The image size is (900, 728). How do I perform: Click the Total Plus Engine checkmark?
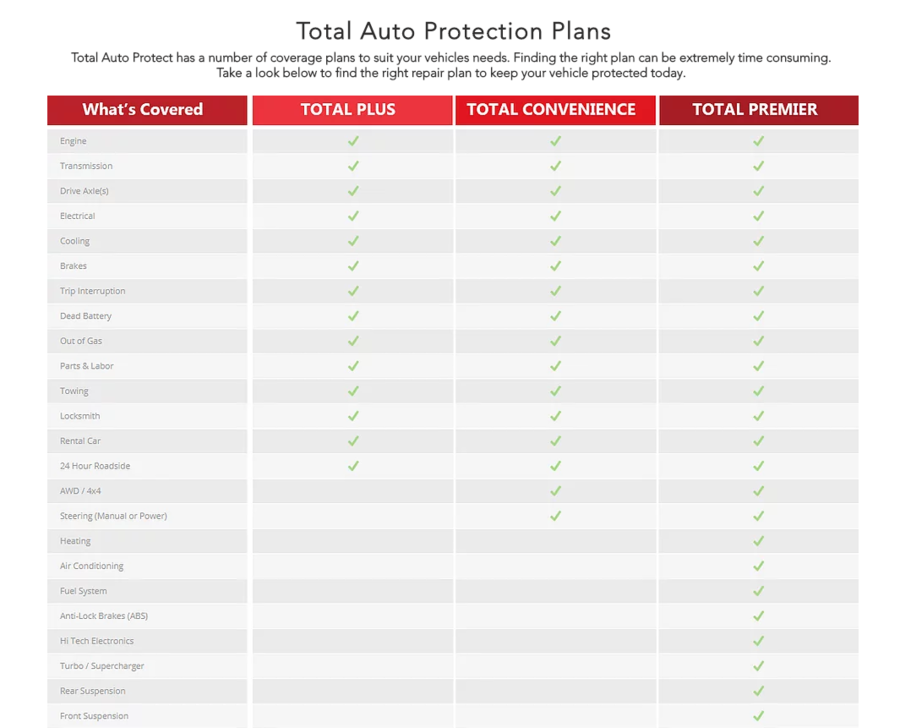(353, 141)
